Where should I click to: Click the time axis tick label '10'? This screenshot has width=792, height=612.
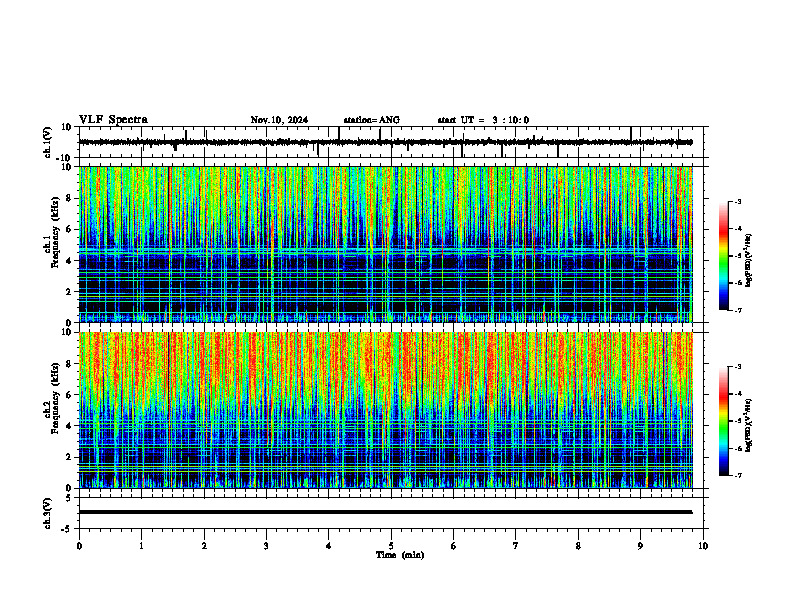tap(703, 546)
